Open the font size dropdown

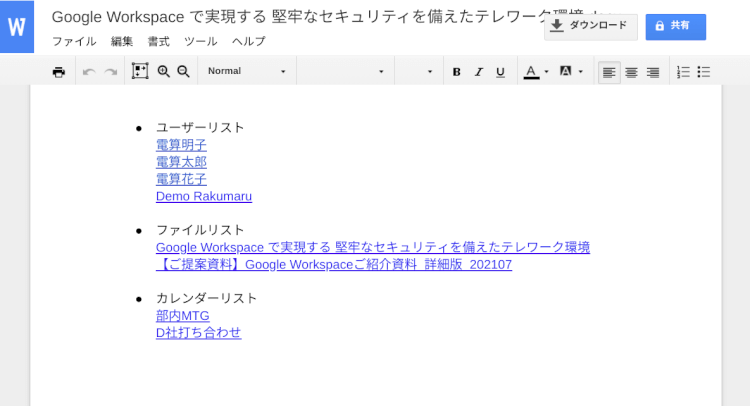click(x=419, y=71)
